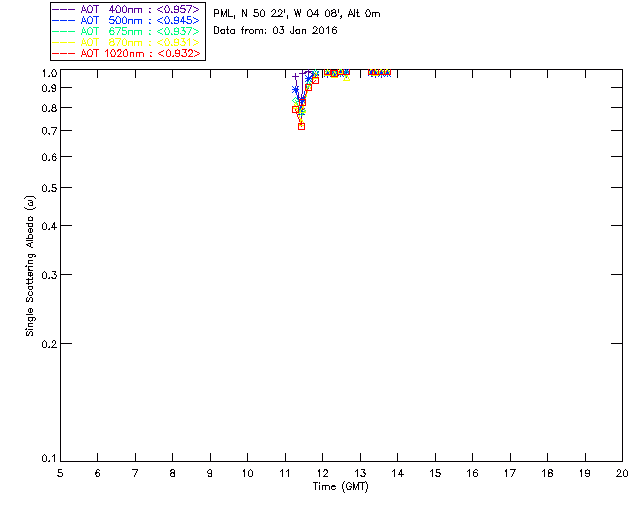Image resolution: width=640 pixels, height=512 pixels.
Task: Click the AOT 500nm legend entry
Action: point(126,20)
